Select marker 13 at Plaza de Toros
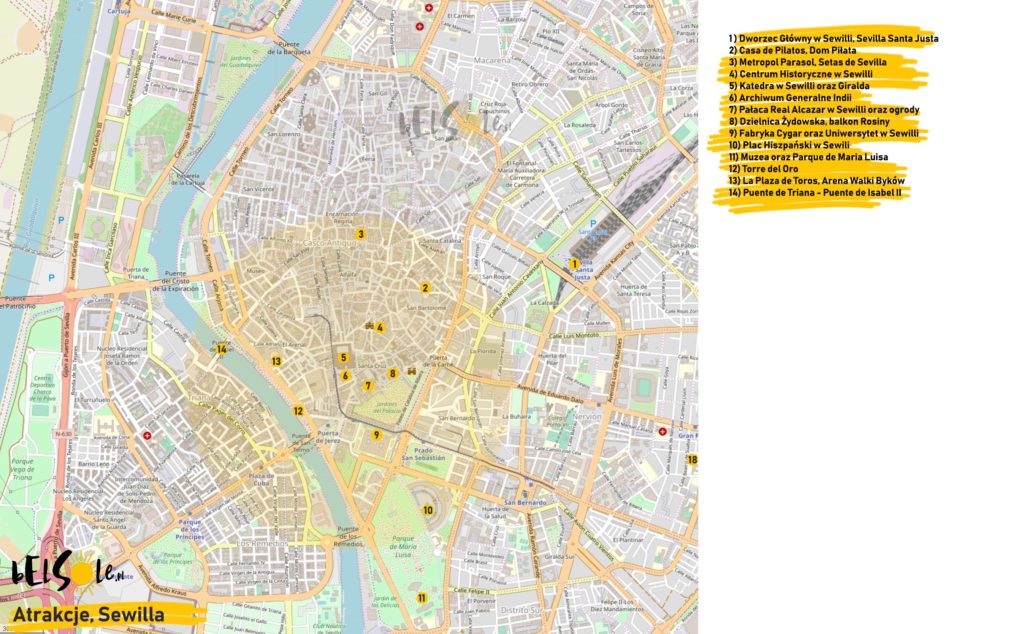Viewport: 1024px width, 634px height. (x=275, y=361)
